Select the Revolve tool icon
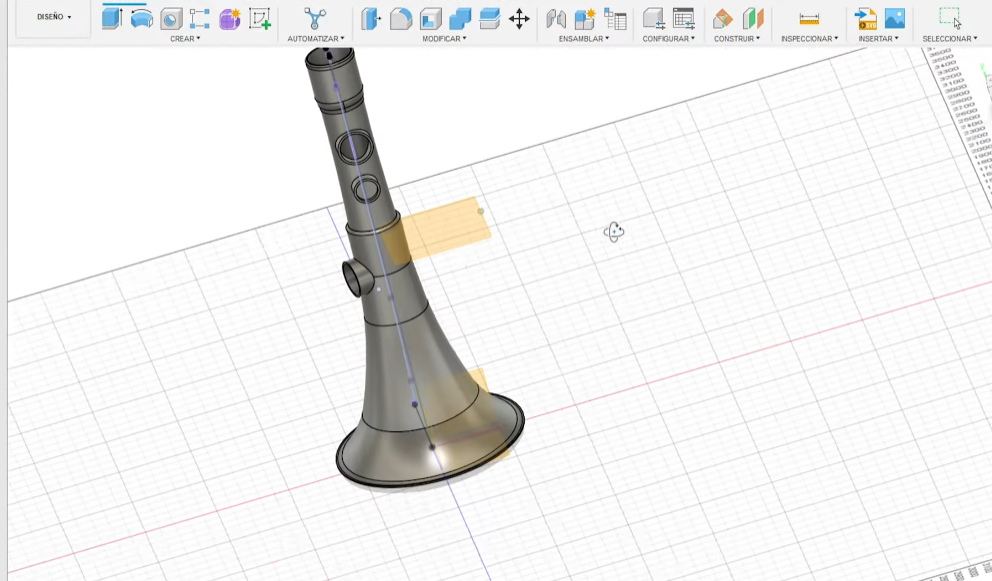 [142, 19]
